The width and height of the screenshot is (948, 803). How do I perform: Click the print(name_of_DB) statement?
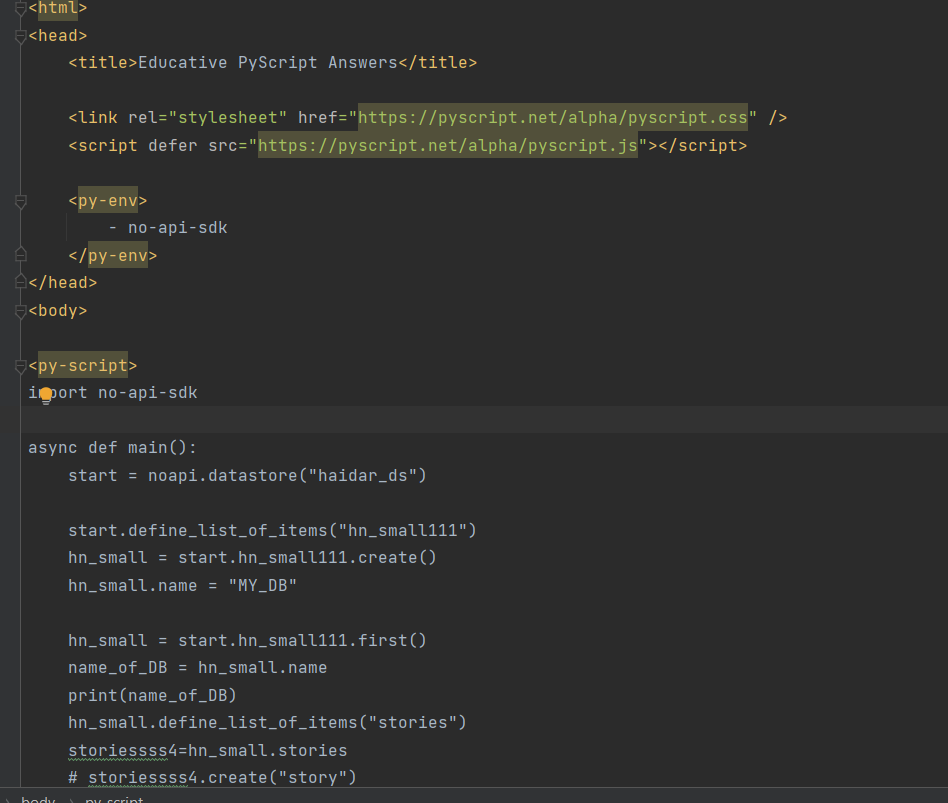click(152, 695)
